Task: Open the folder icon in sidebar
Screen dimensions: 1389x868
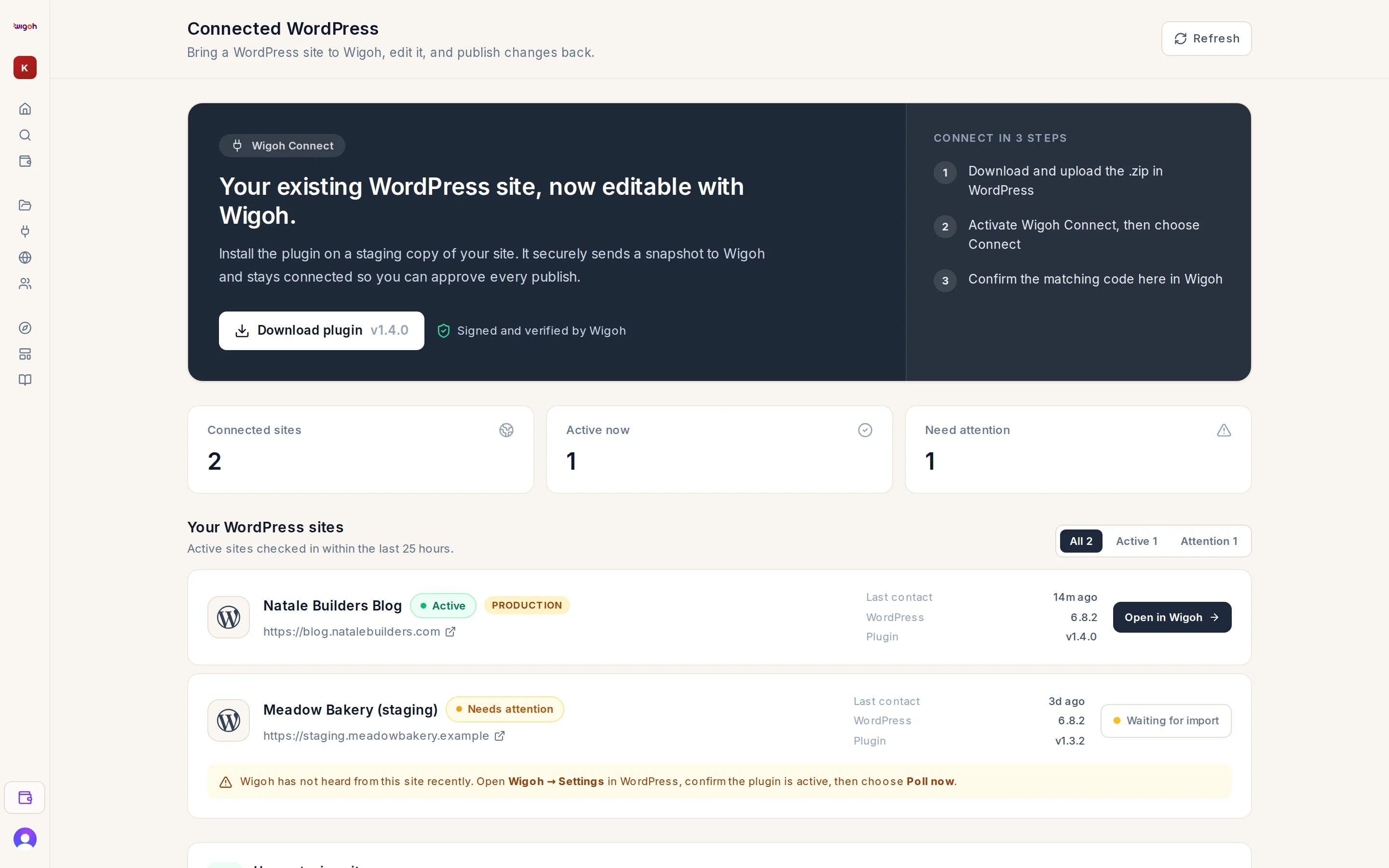Action: 25,205
